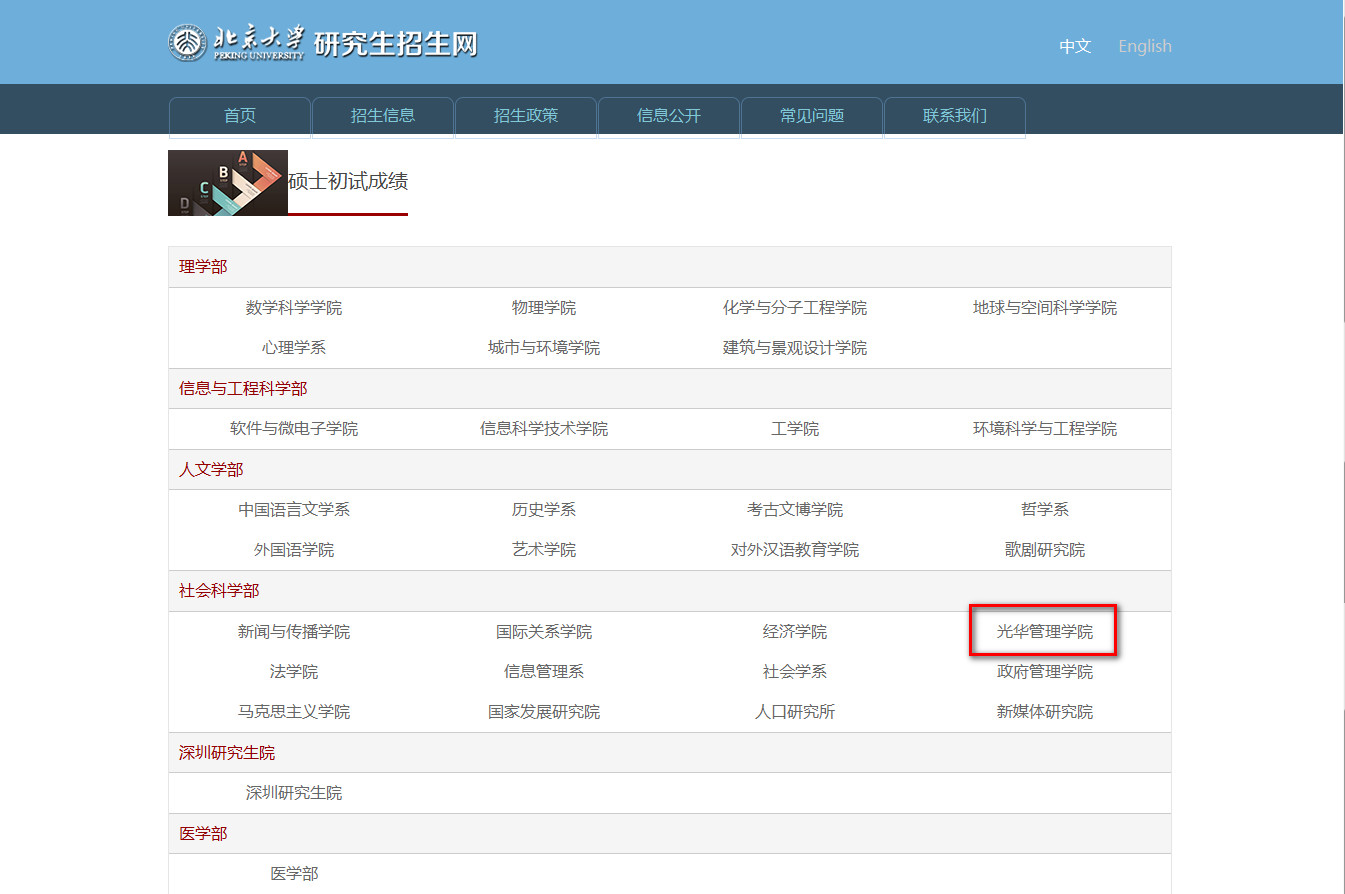
Task: Click the 医学部 link at the bottom
Action: click(294, 874)
